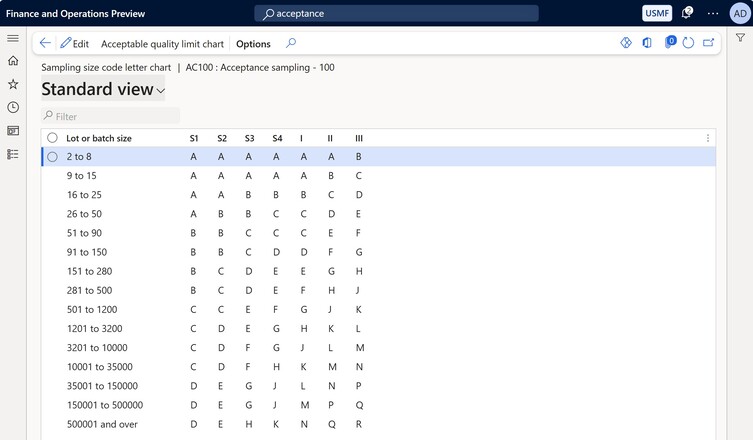Viewport: 753px width, 440px height.
Task: Select the 9 to 15 lot size row
Action: (x=378, y=176)
